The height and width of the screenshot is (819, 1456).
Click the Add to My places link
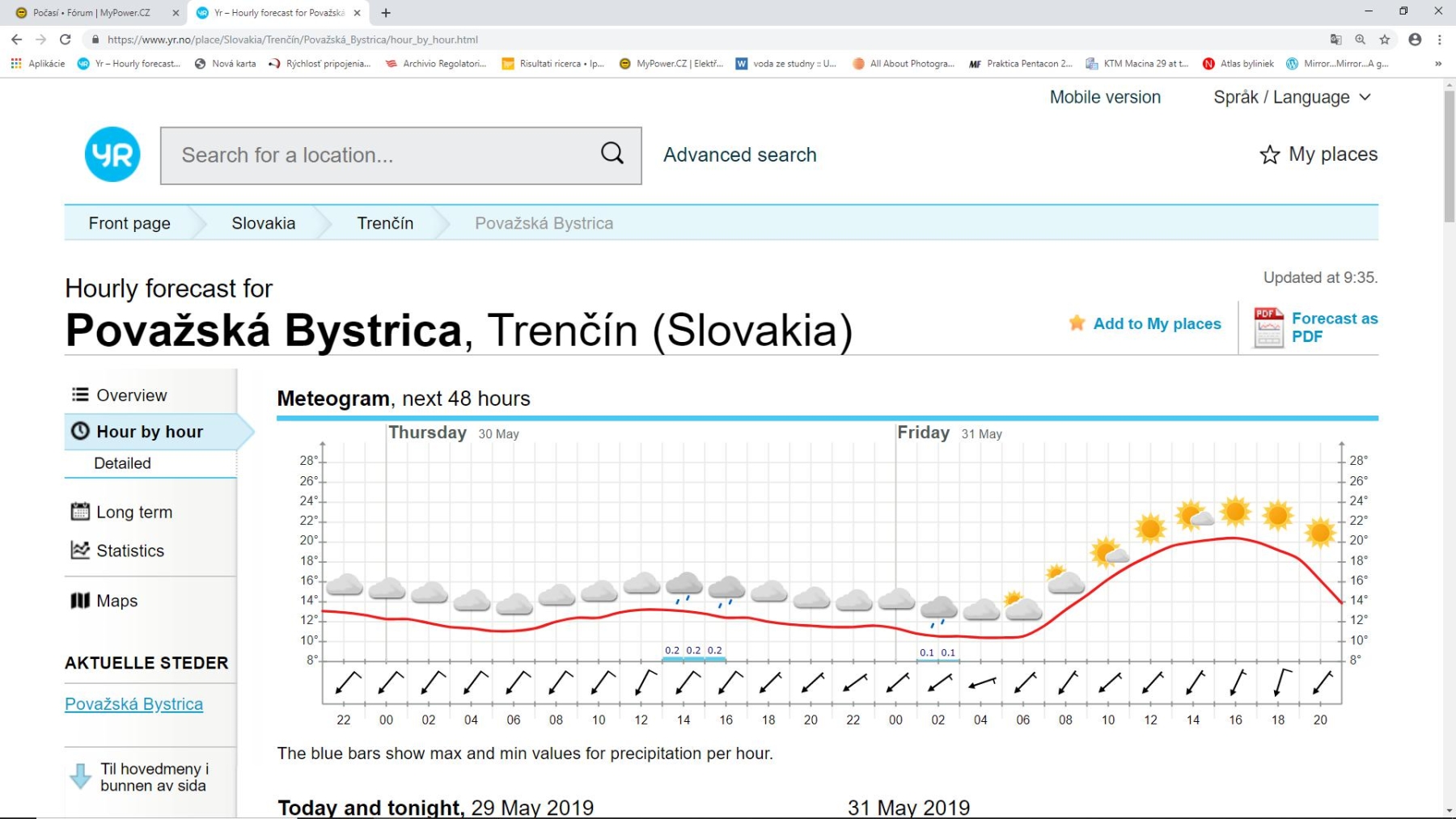pos(1158,323)
